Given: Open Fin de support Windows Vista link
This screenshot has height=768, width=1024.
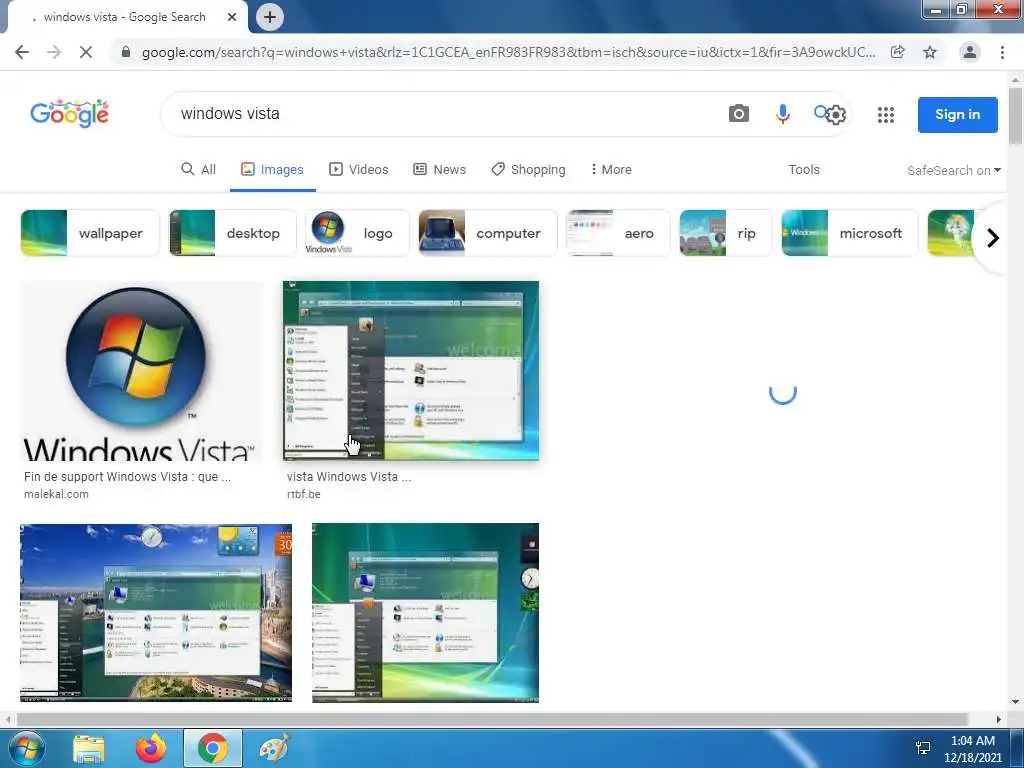Looking at the screenshot, I should [127, 477].
